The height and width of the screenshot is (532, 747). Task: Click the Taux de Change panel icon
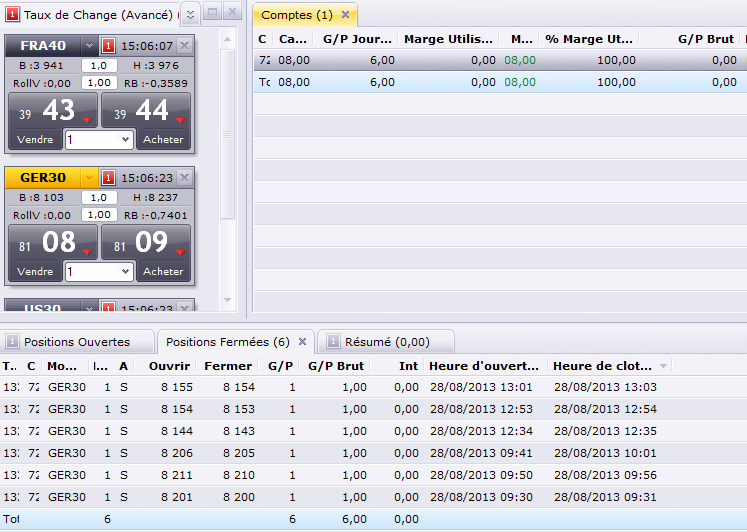click(12, 15)
